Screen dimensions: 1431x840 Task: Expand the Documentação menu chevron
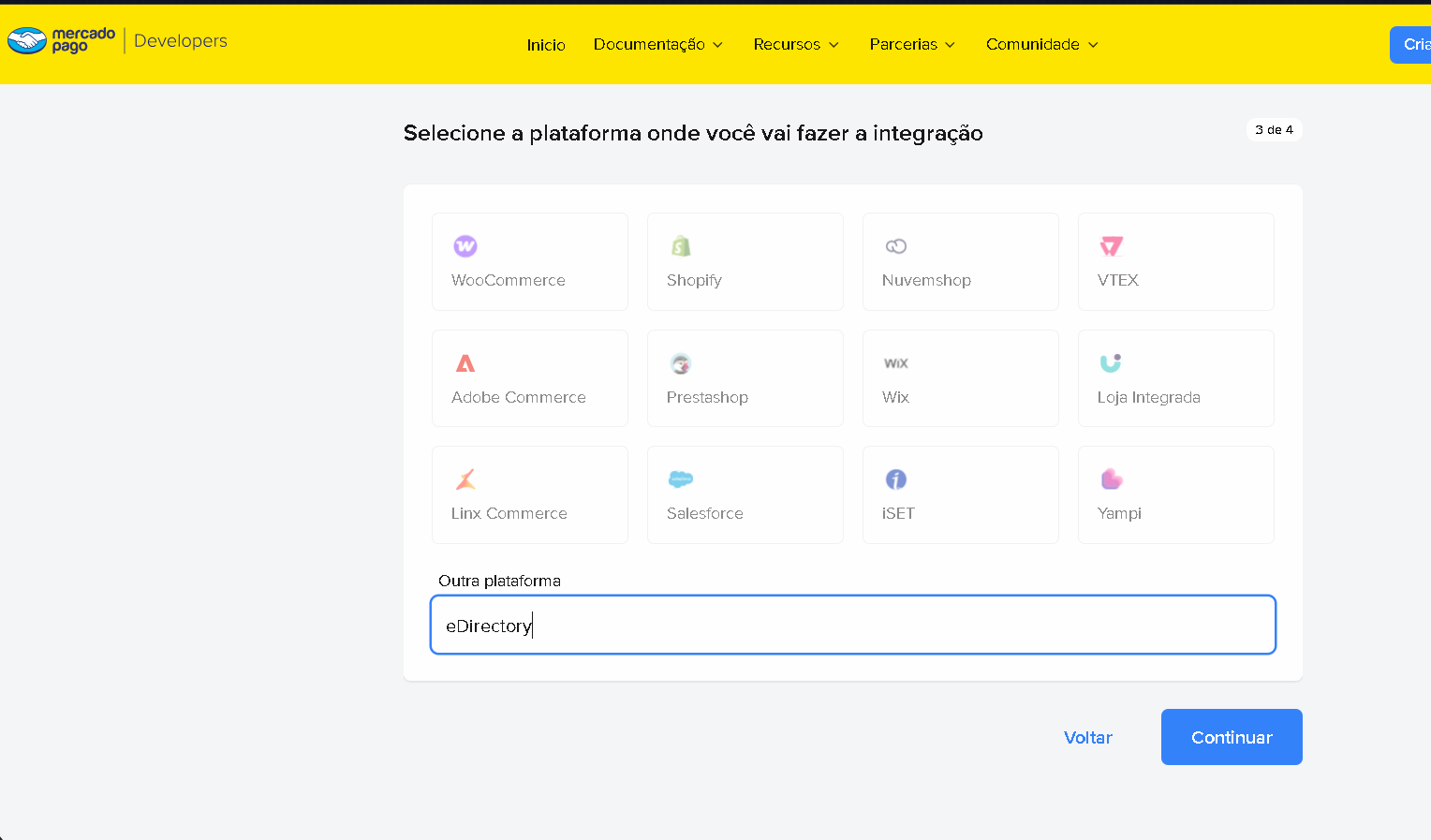[x=718, y=45]
